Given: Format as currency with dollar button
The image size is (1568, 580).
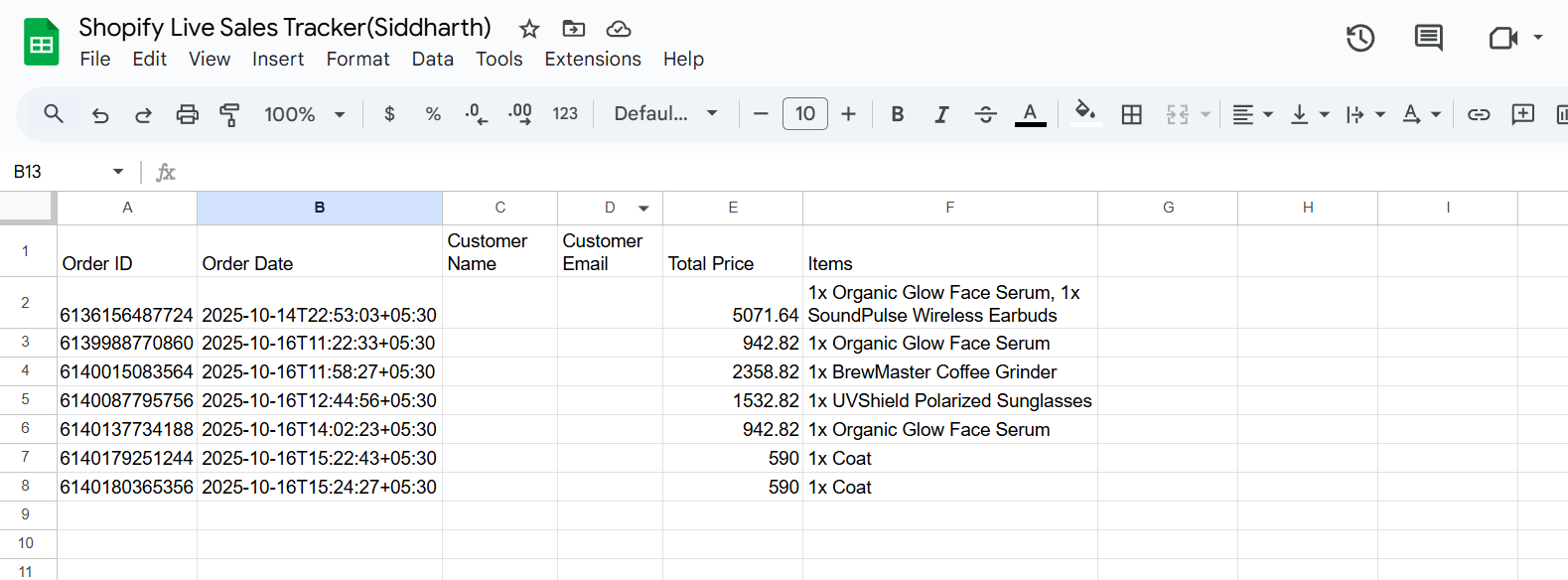Looking at the screenshot, I should coord(389,114).
